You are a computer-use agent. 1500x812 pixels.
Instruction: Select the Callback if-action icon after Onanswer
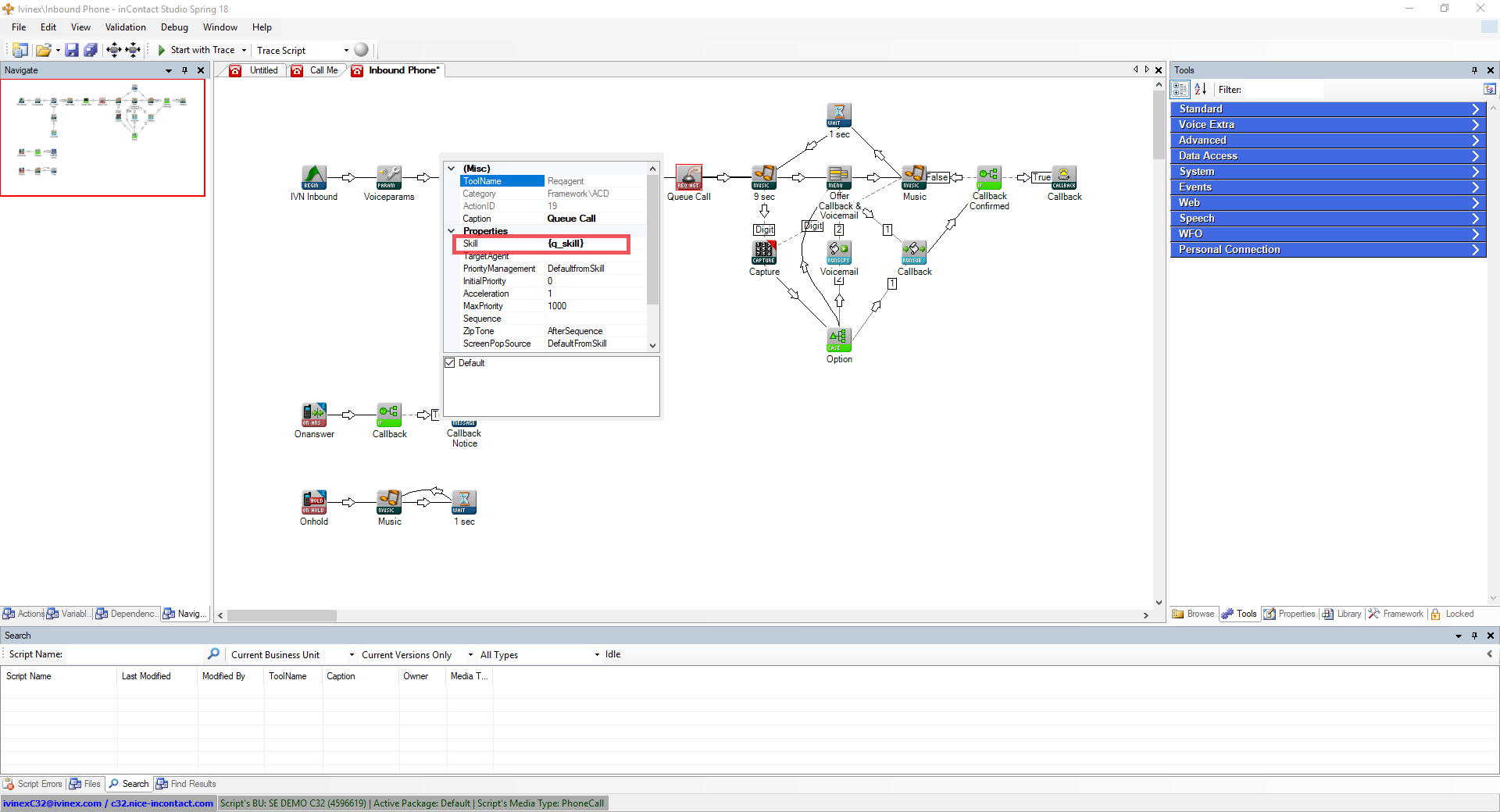pos(389,415)
